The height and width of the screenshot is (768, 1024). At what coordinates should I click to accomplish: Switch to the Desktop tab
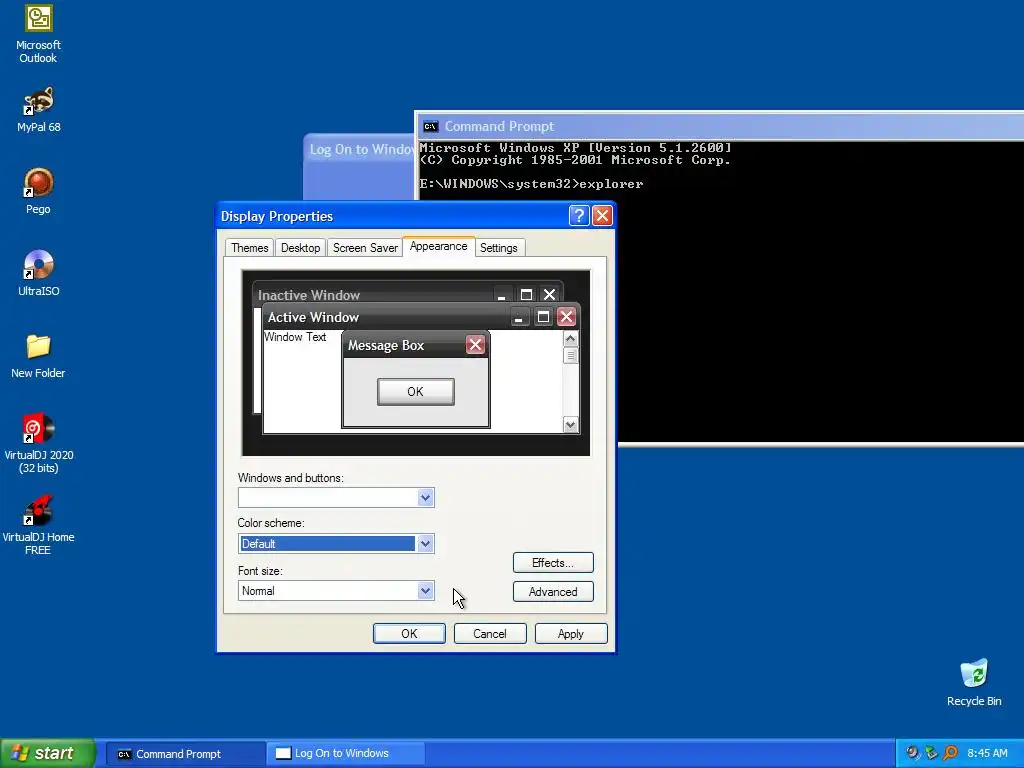[300, 248]
